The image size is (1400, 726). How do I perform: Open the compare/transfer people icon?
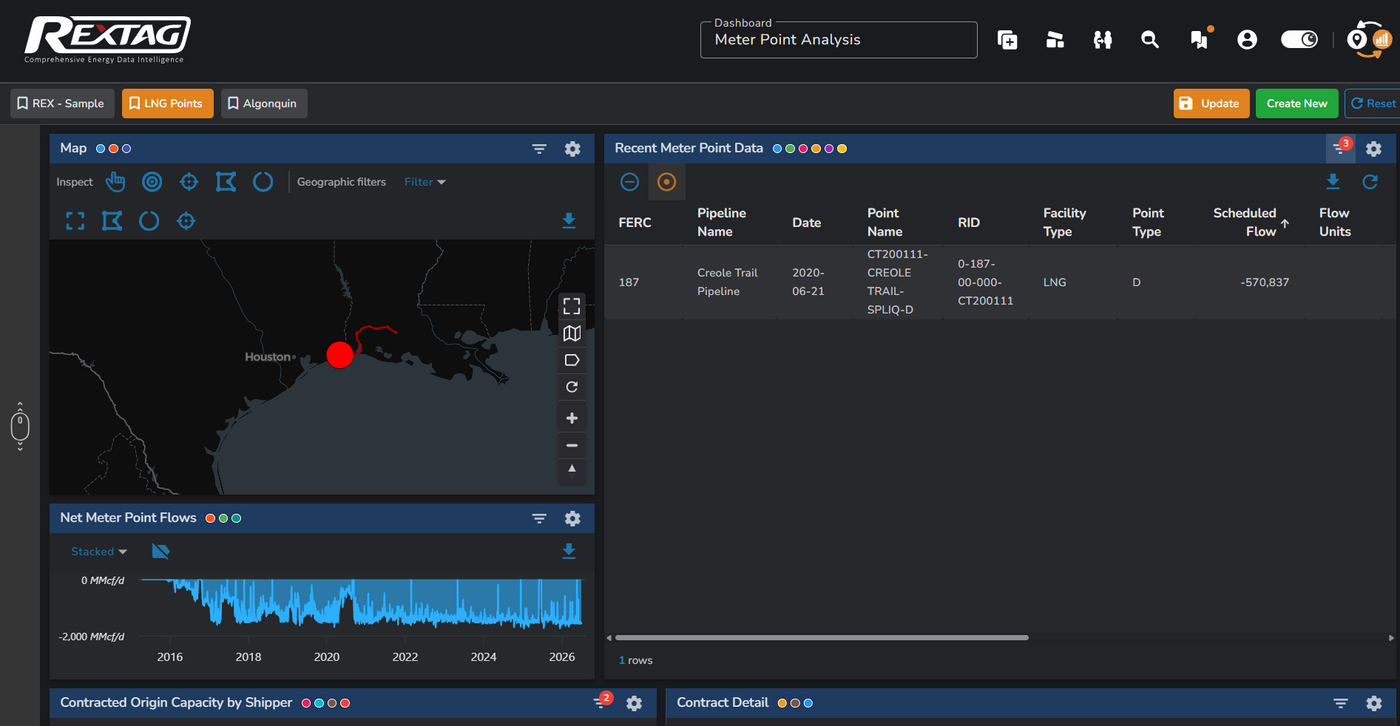1103,40
